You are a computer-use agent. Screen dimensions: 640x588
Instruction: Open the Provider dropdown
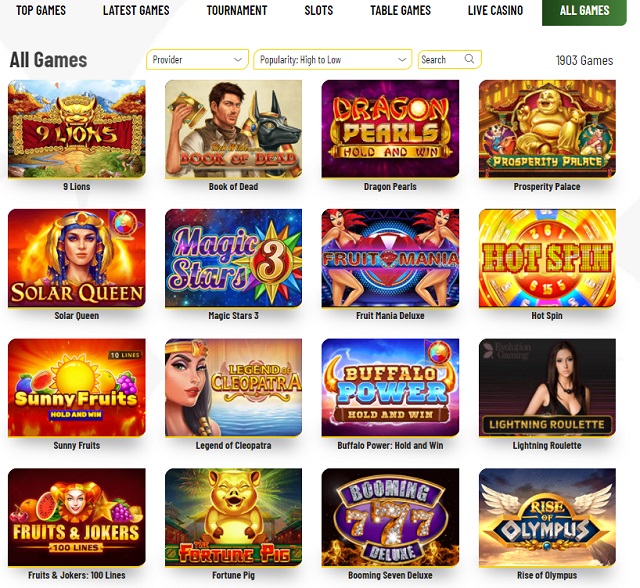[x=197, y=60]
